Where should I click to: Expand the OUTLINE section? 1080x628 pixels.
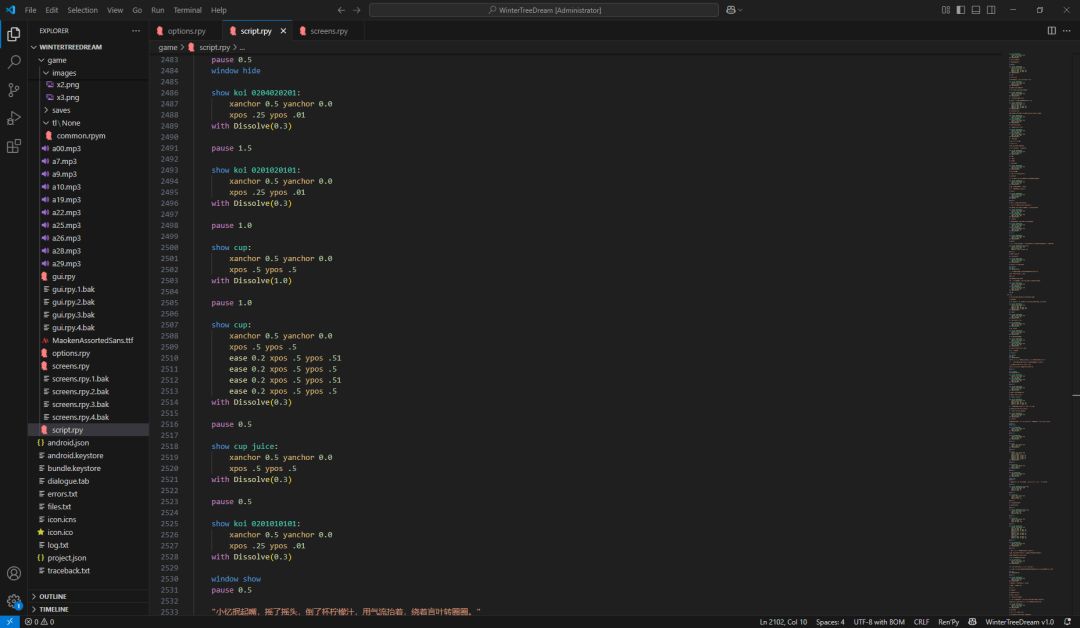pyautogui.click(x=53, y=596)
